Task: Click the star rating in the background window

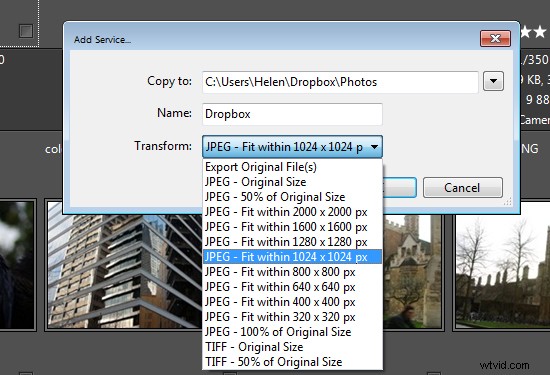Action: click(534, 32)
